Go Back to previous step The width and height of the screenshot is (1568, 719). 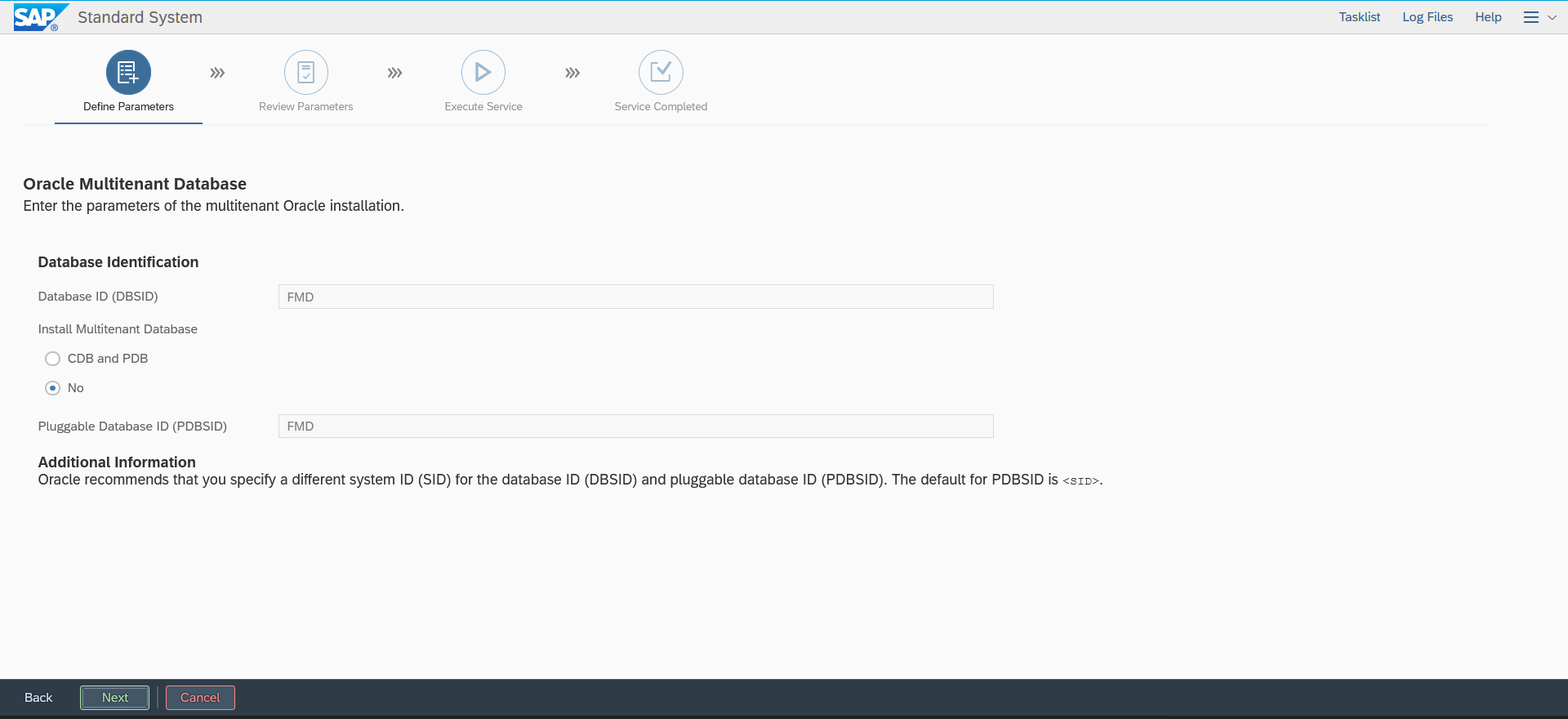click(x=38, y=698)
